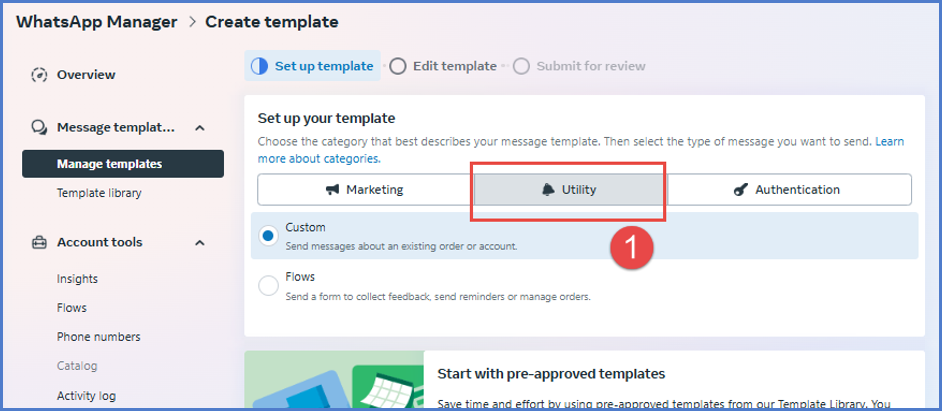This screenshot has height=411, width=942.
Task: Select the Flows radio button
Action: pos(268,285)
